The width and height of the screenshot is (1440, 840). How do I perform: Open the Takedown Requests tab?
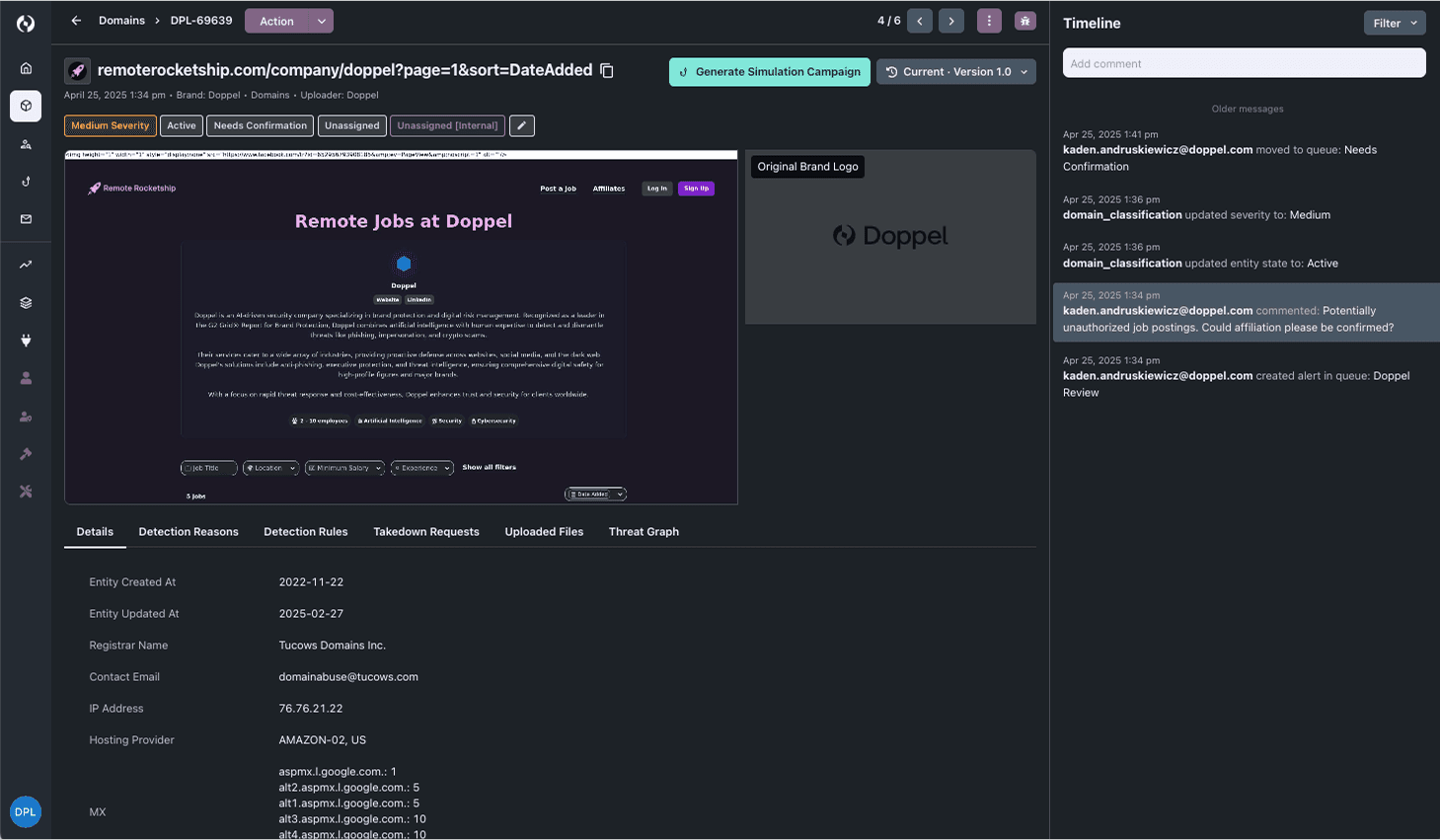[426, 532]
